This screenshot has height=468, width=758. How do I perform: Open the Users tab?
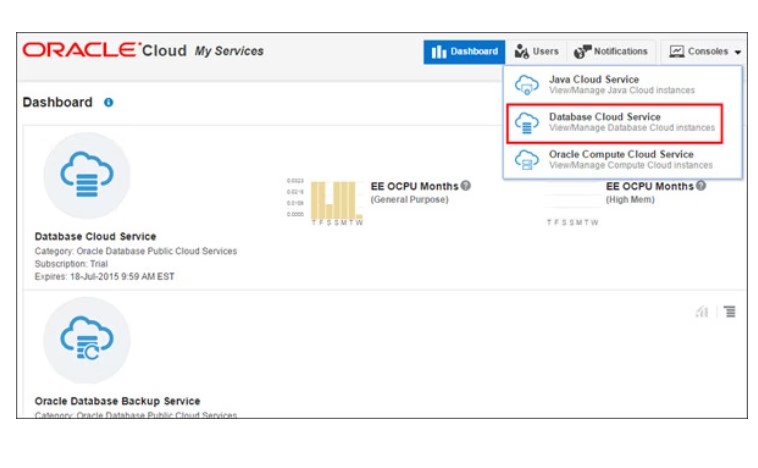pos(536,52)
